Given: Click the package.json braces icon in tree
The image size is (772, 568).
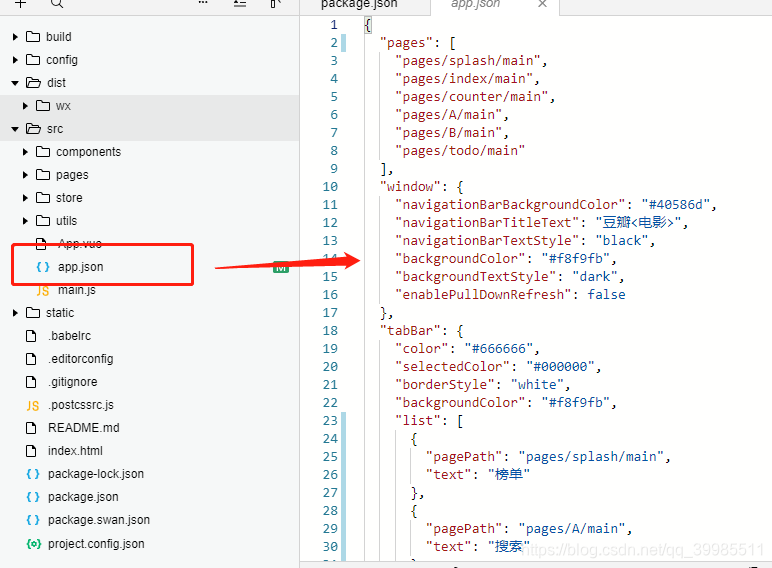Looking at the screenshot, I should (33, 497).
